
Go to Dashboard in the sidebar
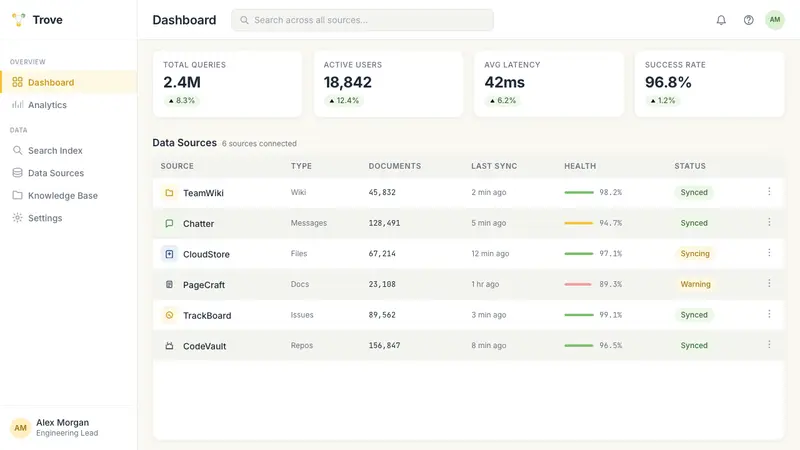coord(68,82)
